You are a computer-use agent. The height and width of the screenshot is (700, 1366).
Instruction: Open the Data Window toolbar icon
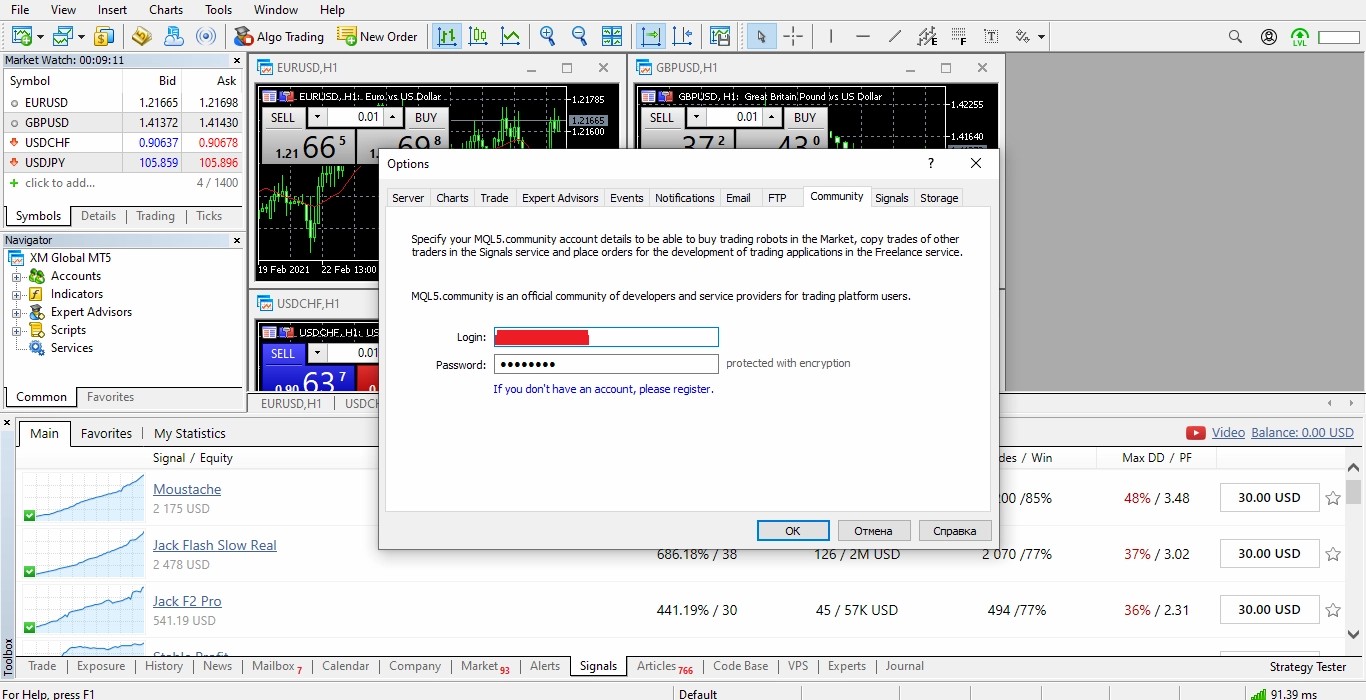coord(141,37)
